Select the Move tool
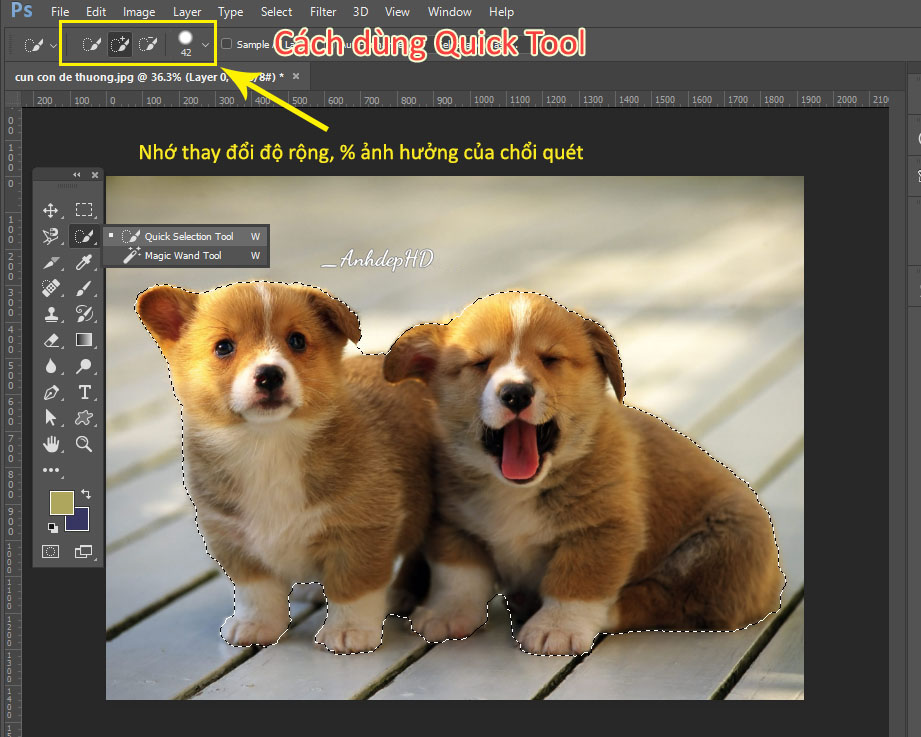 pos(51,210)
